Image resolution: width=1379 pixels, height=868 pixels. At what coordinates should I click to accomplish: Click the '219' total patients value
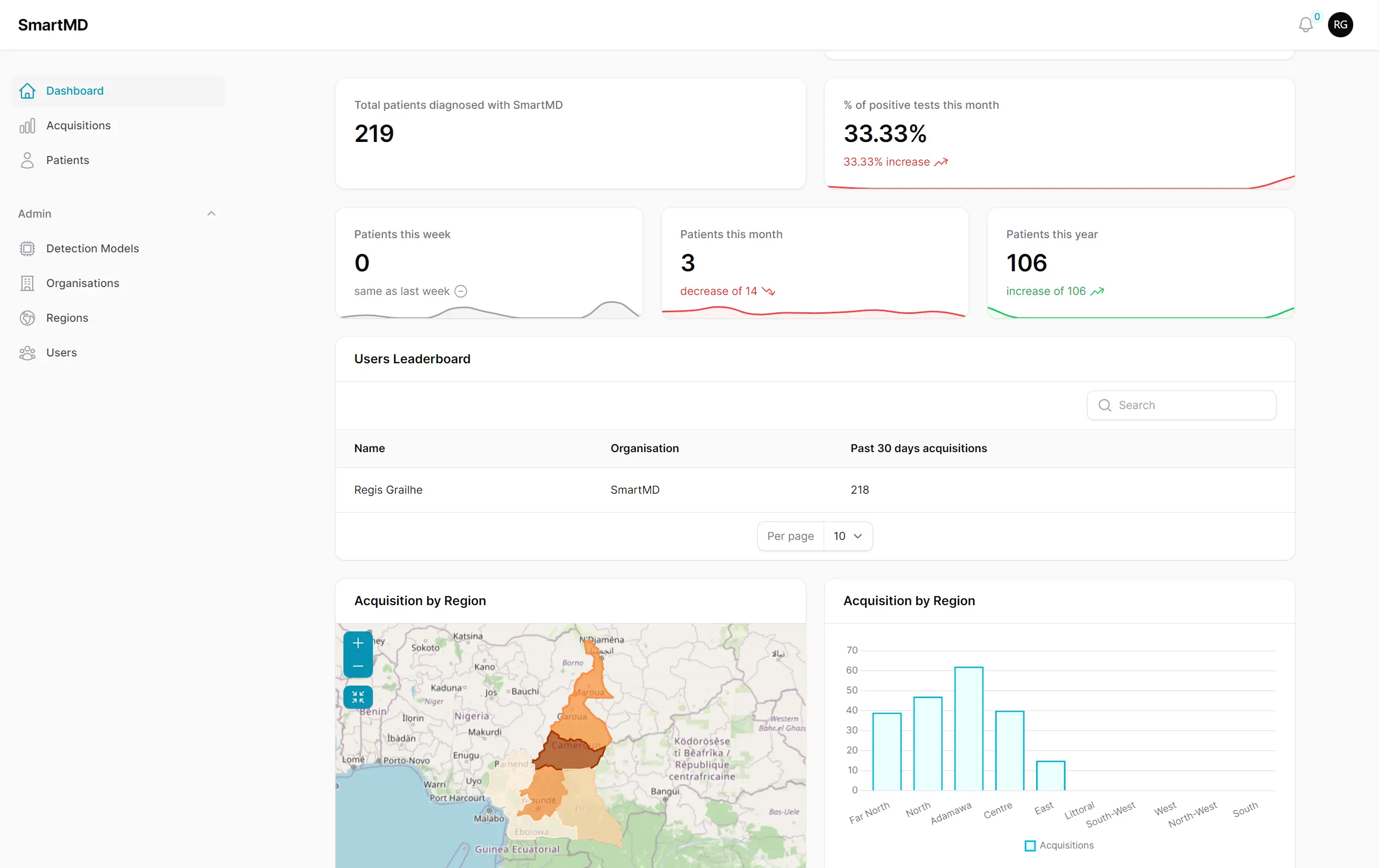coord(374,134)
